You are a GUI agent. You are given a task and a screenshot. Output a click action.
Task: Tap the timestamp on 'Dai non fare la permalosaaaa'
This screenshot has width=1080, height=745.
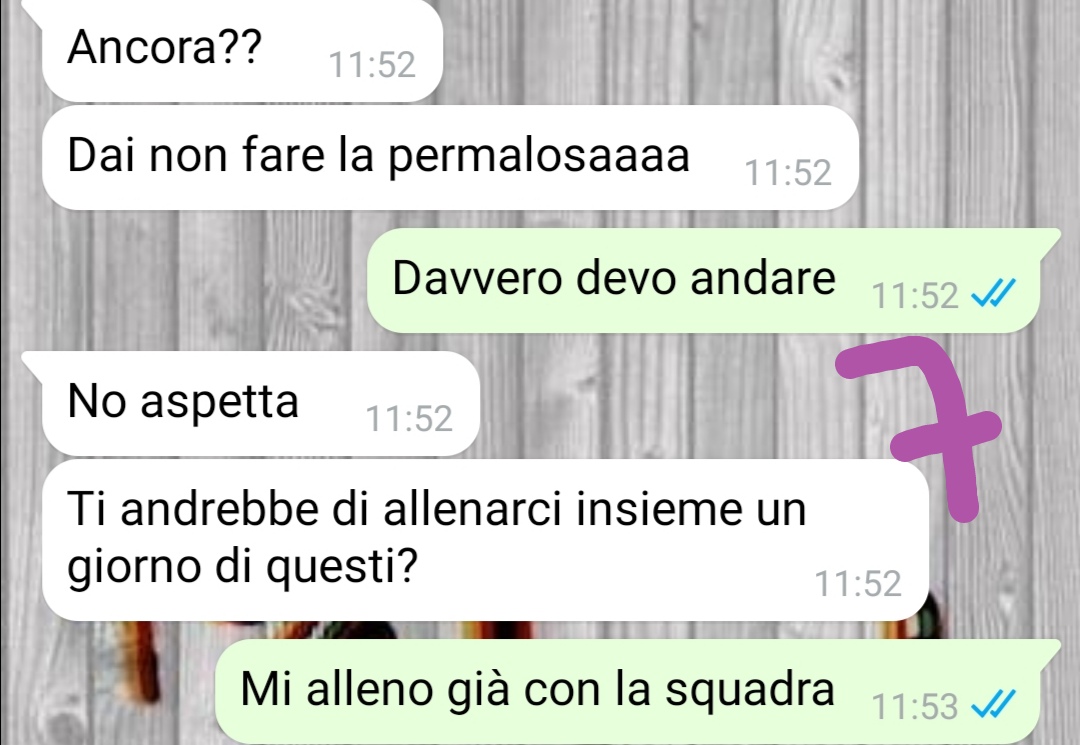point(788,172)
